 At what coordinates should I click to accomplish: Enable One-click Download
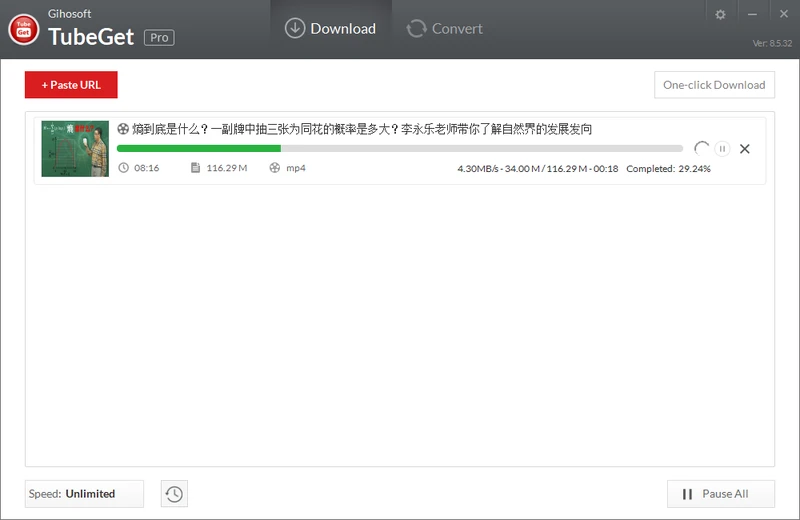714,85
